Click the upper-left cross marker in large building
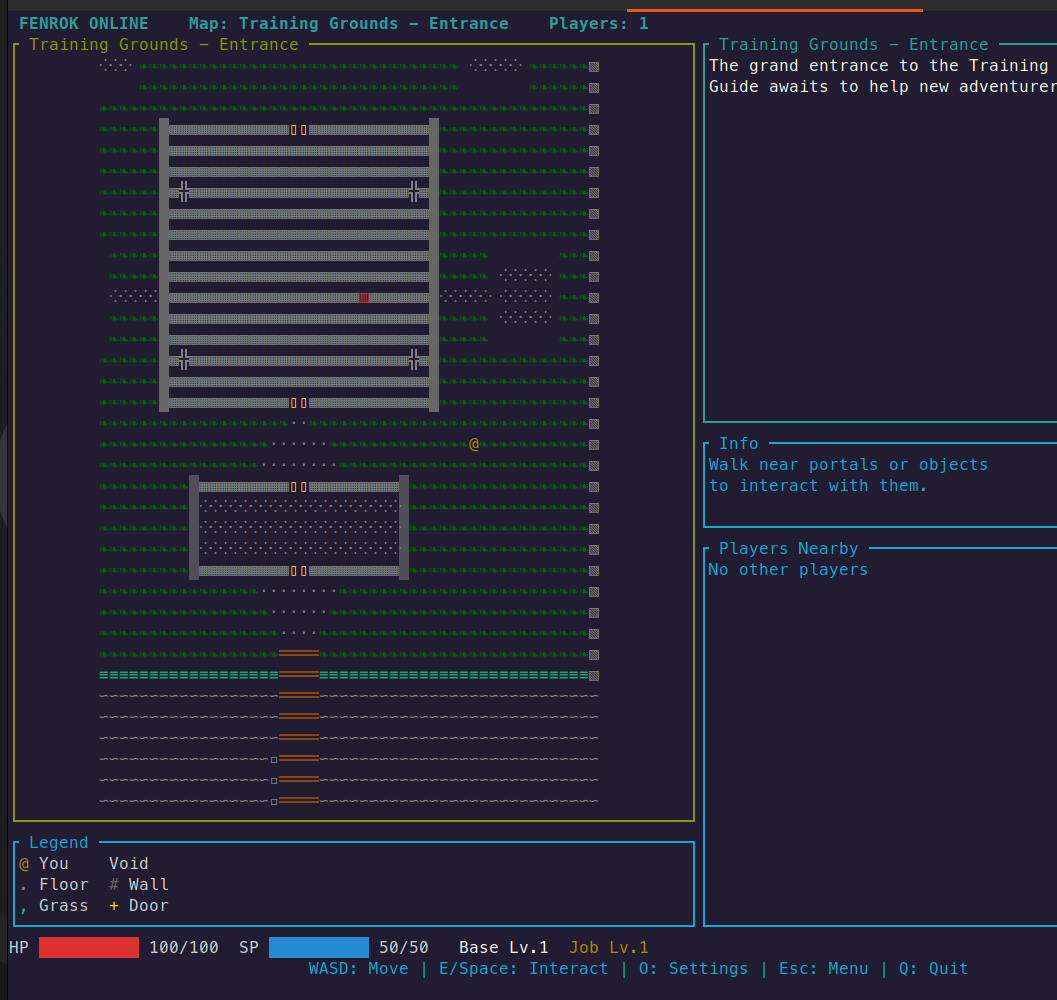 pyautogui.click(x=184, y=191)
